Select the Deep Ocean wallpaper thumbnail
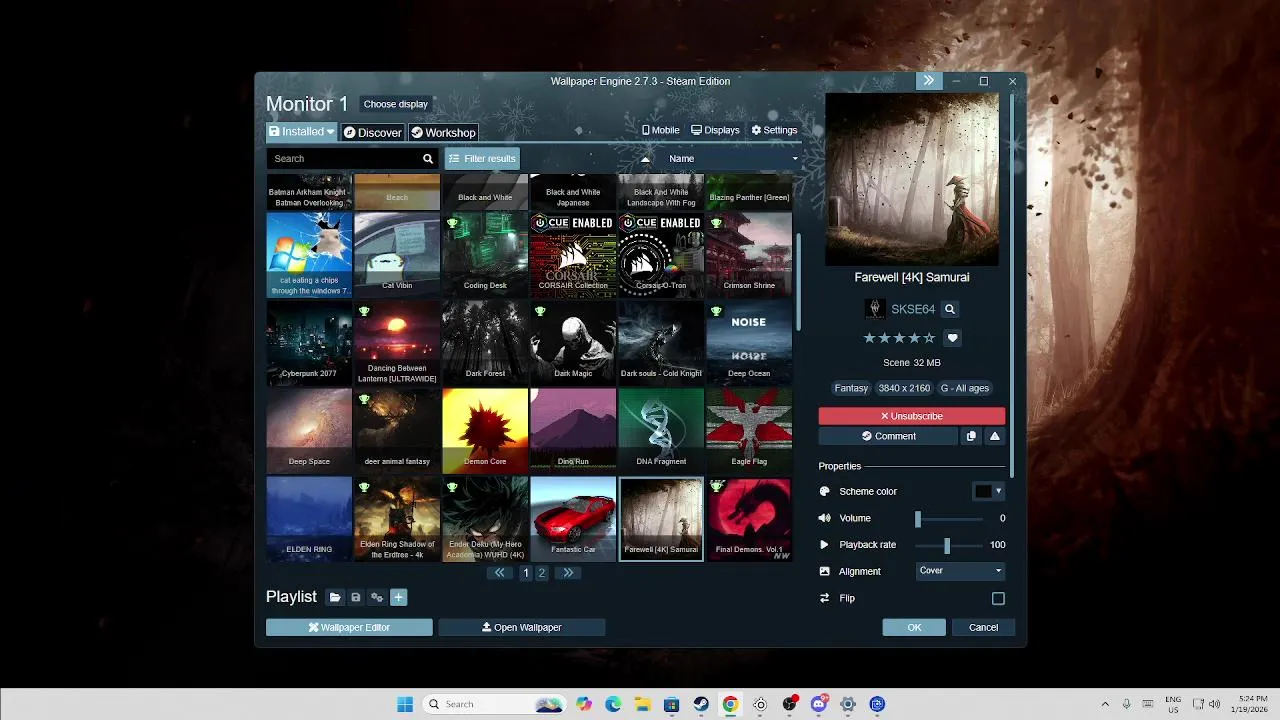Screen dimensions: 1280x720 tap(749, 342)
